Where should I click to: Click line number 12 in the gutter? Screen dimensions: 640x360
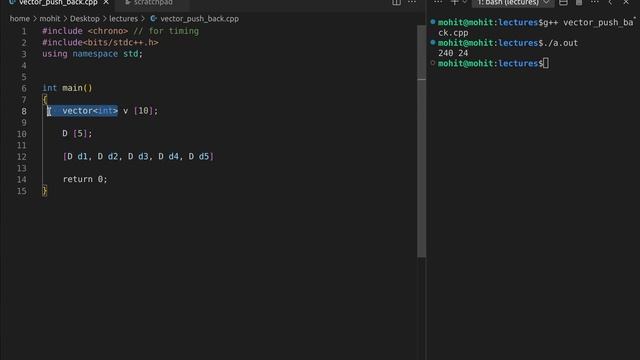(x=22, y=157)
